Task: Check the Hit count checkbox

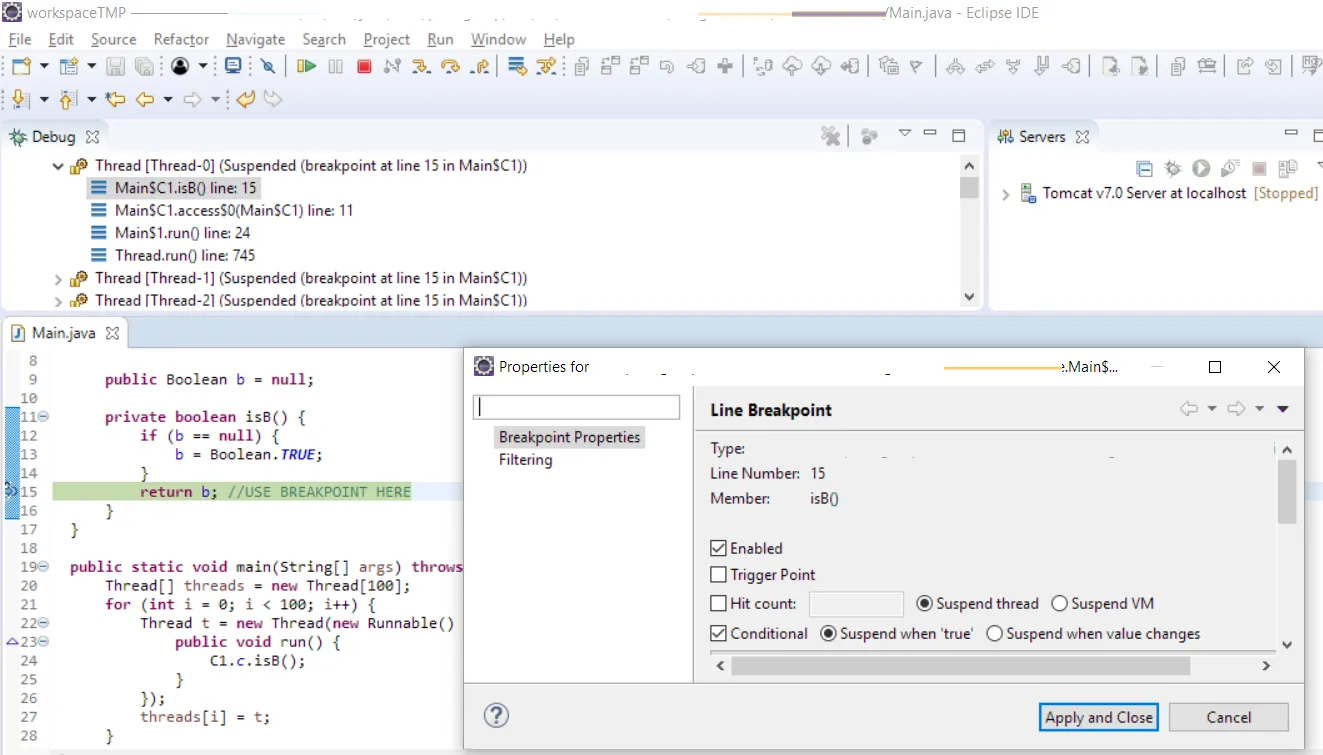Action: click(x=718, y=603)
